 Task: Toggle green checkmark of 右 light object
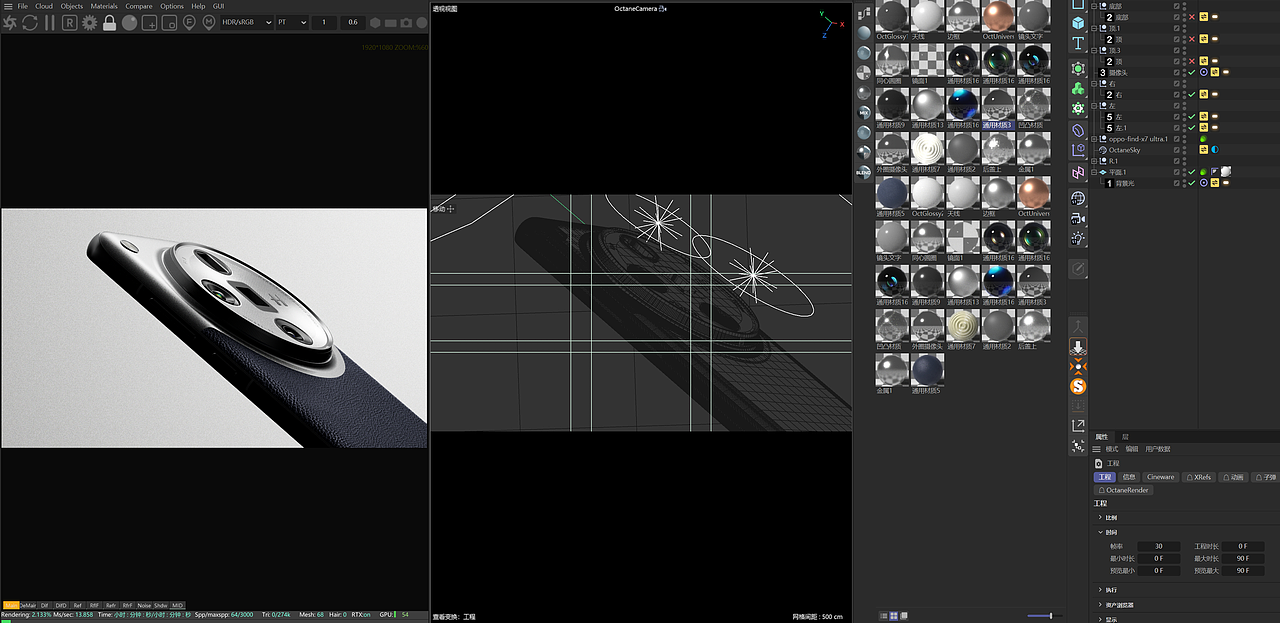point(1192,95)
